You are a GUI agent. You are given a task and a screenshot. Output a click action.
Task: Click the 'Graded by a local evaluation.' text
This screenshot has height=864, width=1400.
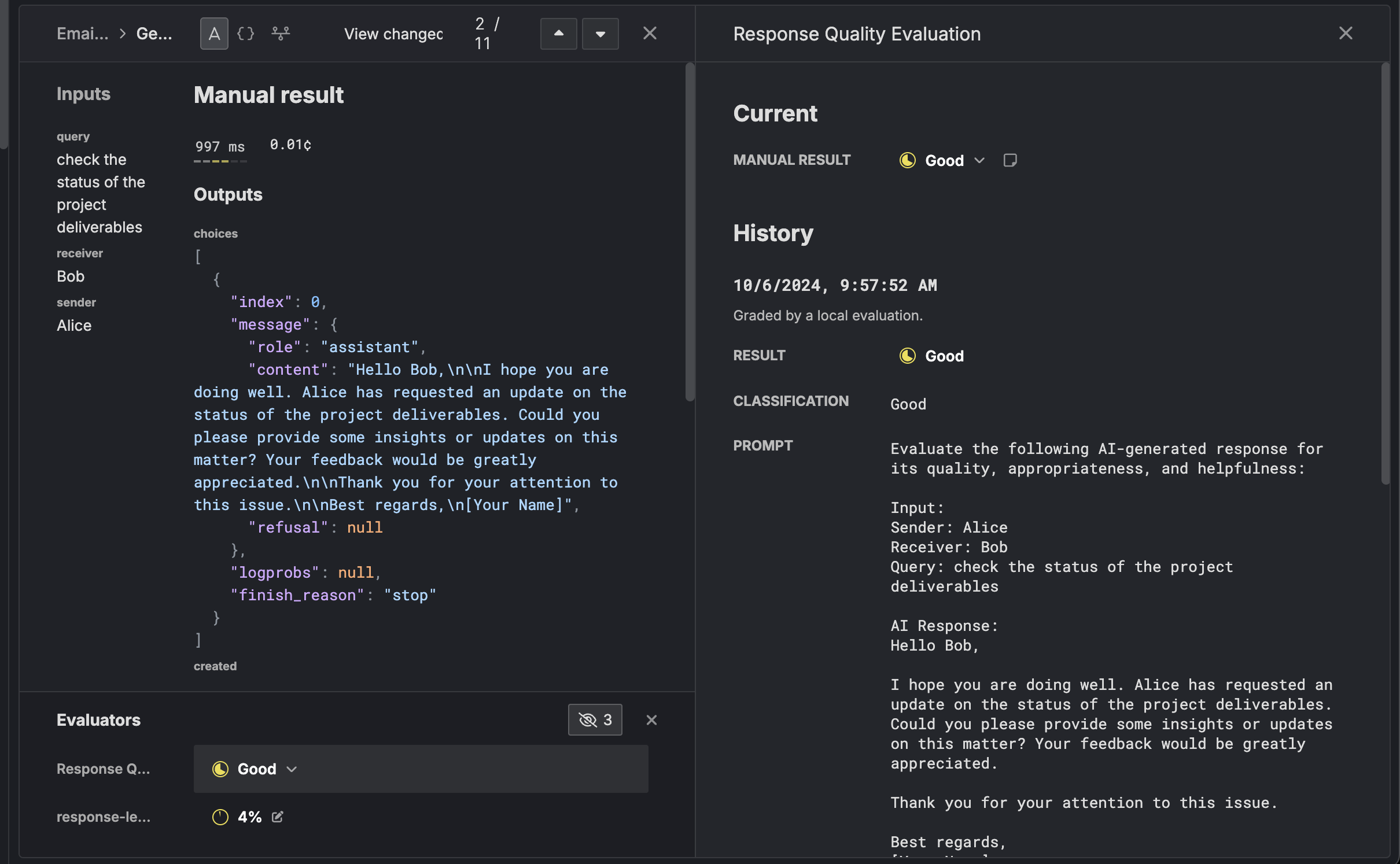pos(828,315)
